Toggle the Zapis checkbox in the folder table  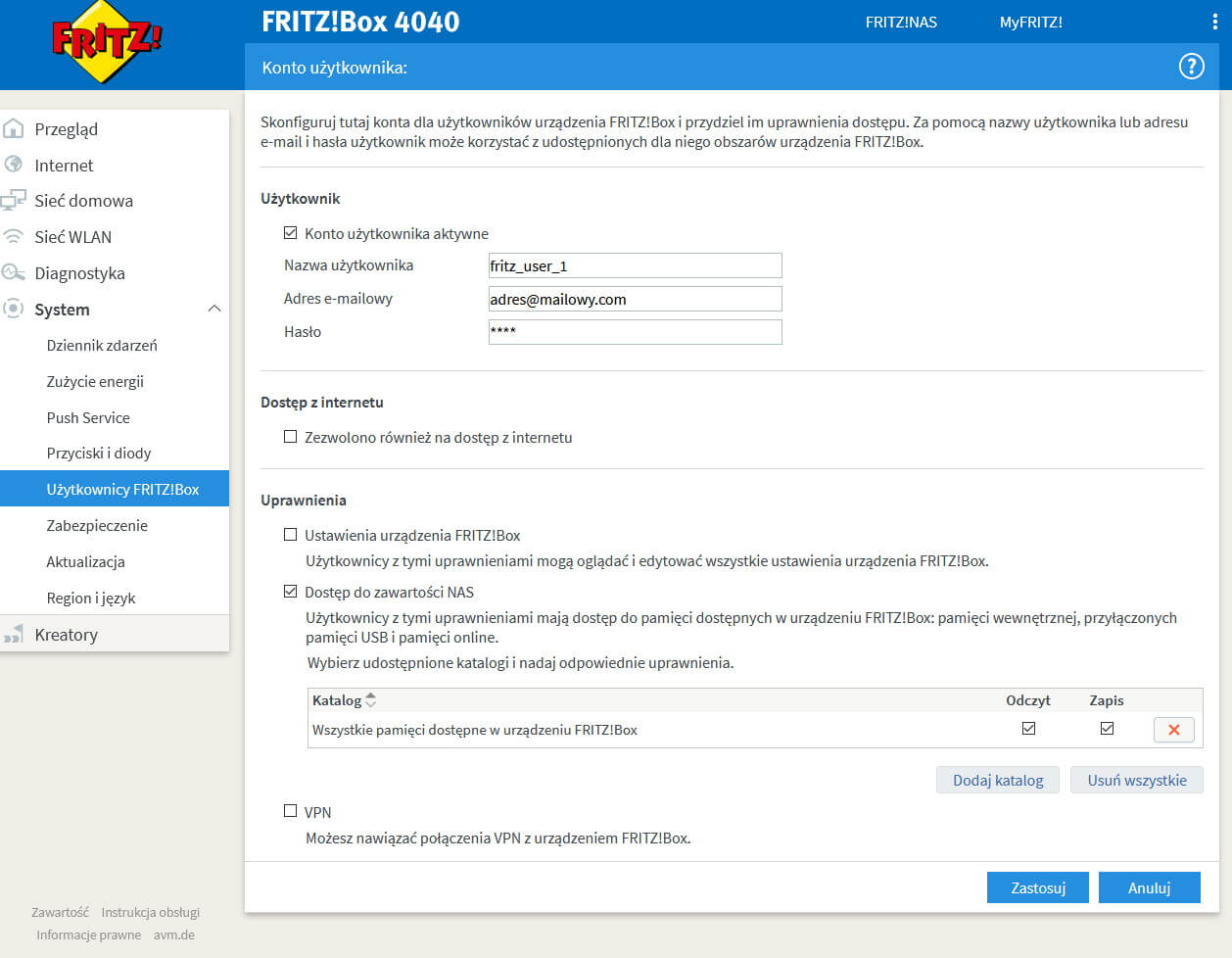click(1108, 729)
